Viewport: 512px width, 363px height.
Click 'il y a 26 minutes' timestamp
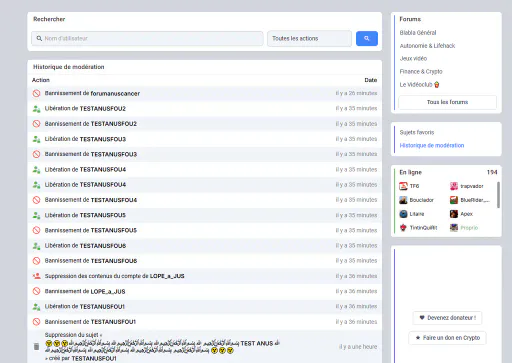coord(356,93)
